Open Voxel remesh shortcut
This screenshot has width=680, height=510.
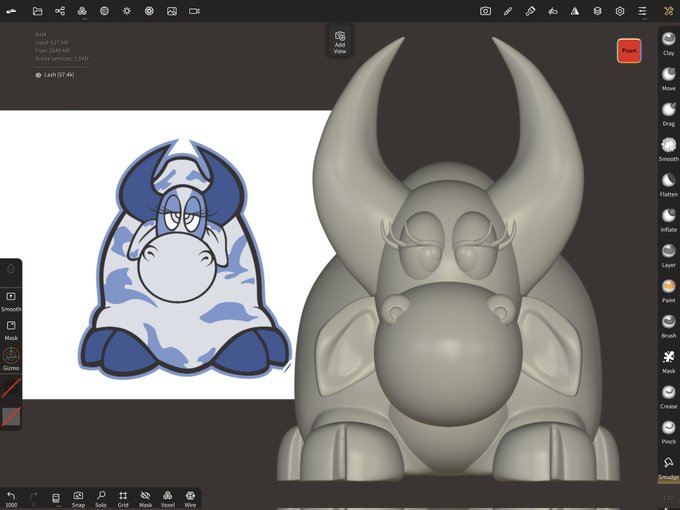tap(168, 499)
